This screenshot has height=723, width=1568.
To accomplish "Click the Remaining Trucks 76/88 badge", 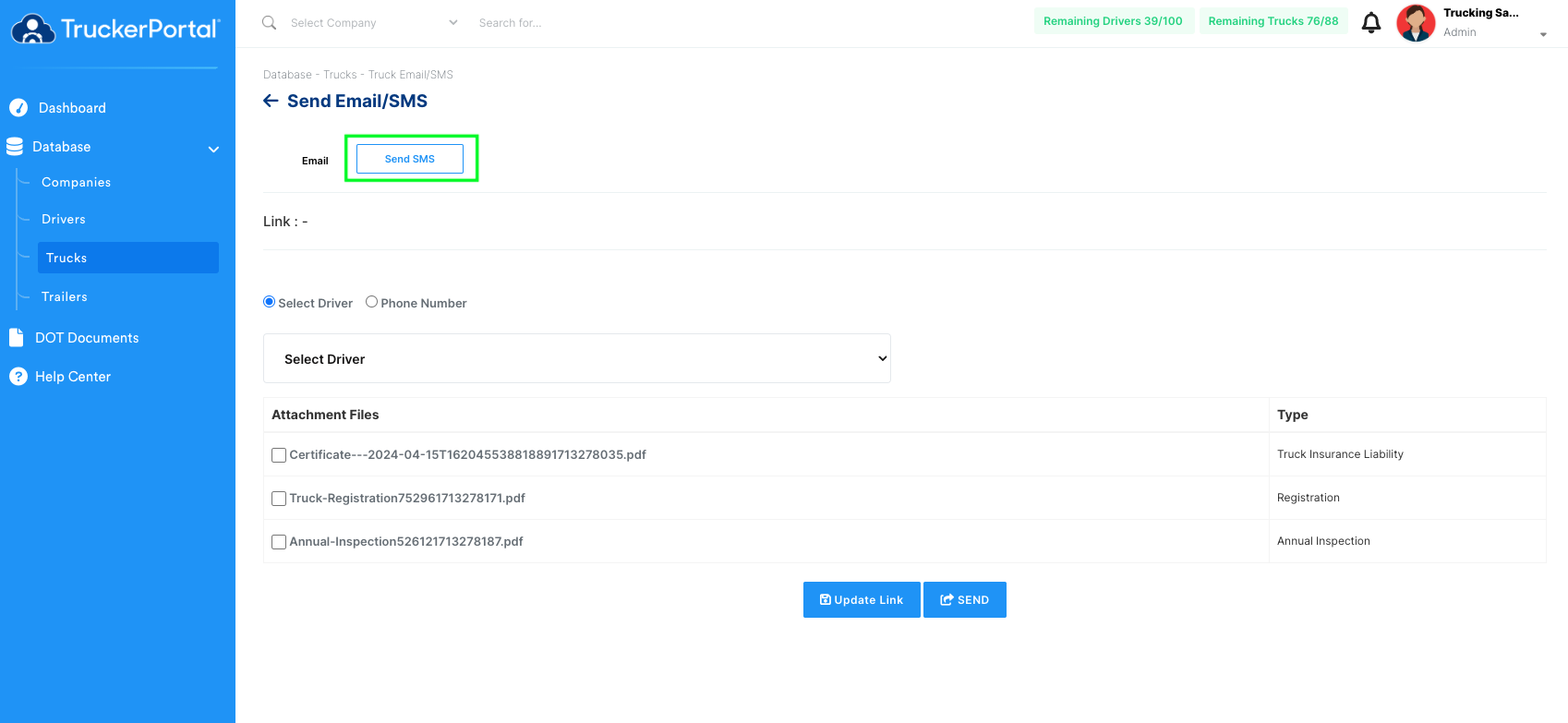I will tap(1273, 21).
